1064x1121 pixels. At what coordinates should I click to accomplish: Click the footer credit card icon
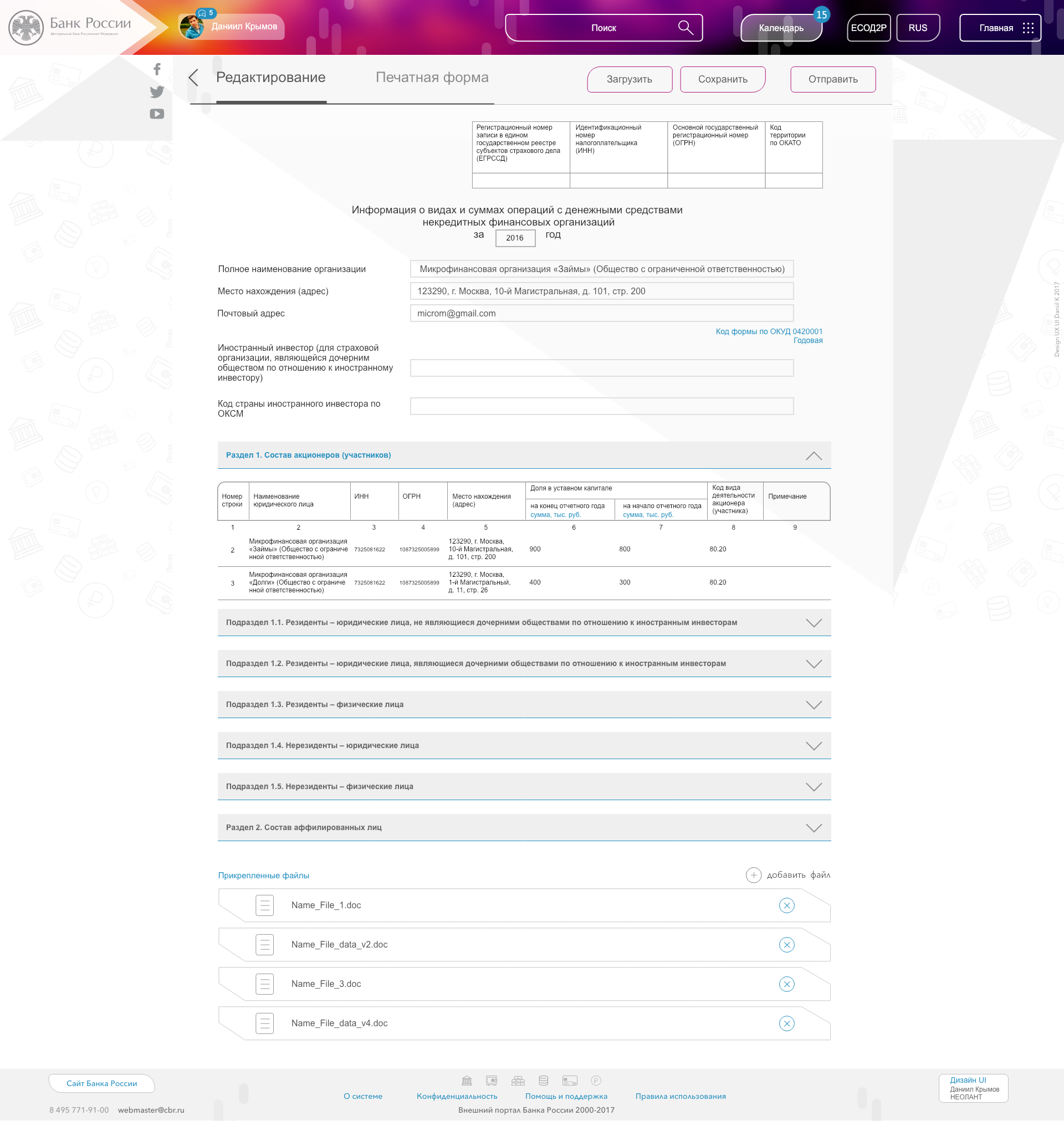click(570, 1081)
